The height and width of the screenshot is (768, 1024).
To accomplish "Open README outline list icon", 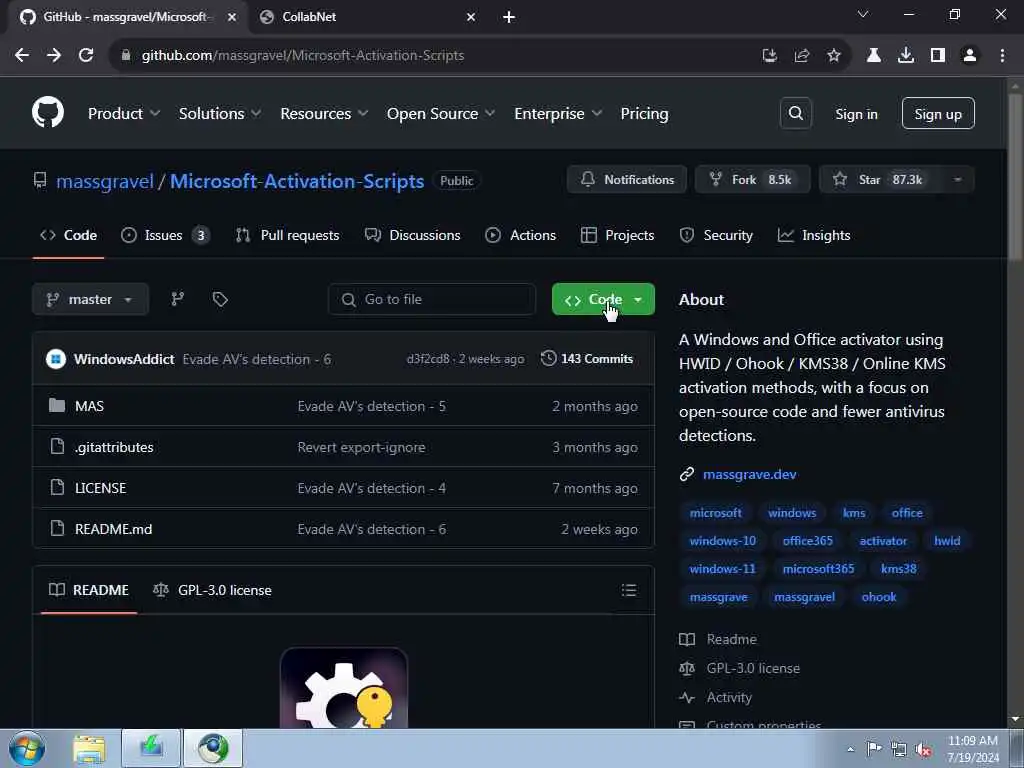I will (629, 590).
